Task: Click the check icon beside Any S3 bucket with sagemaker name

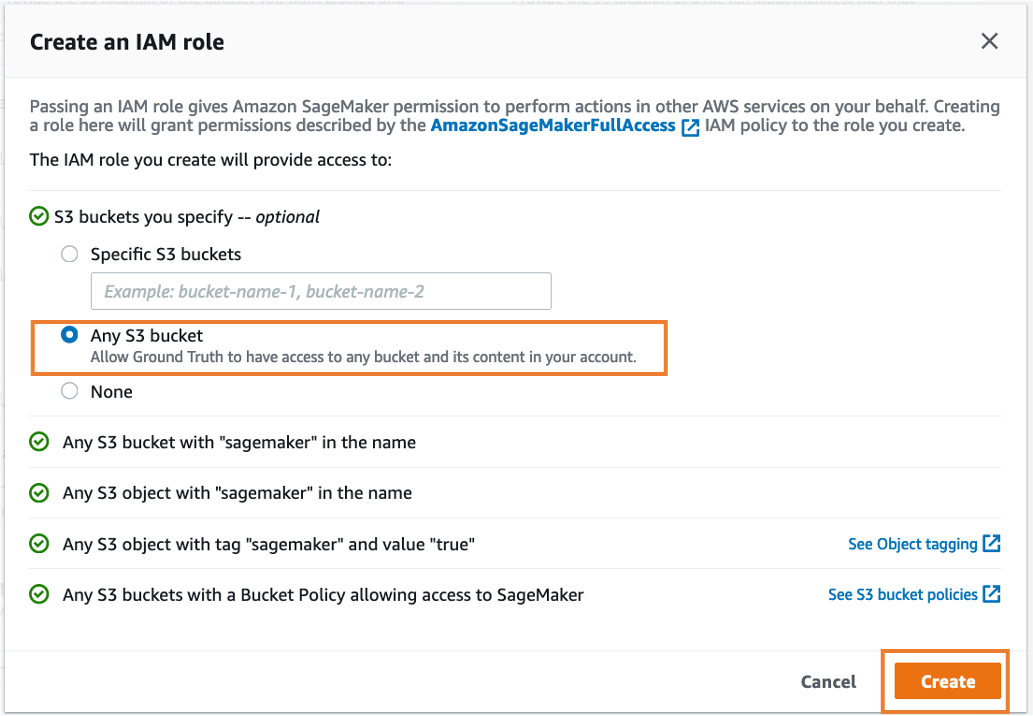Action: point(38,441)
